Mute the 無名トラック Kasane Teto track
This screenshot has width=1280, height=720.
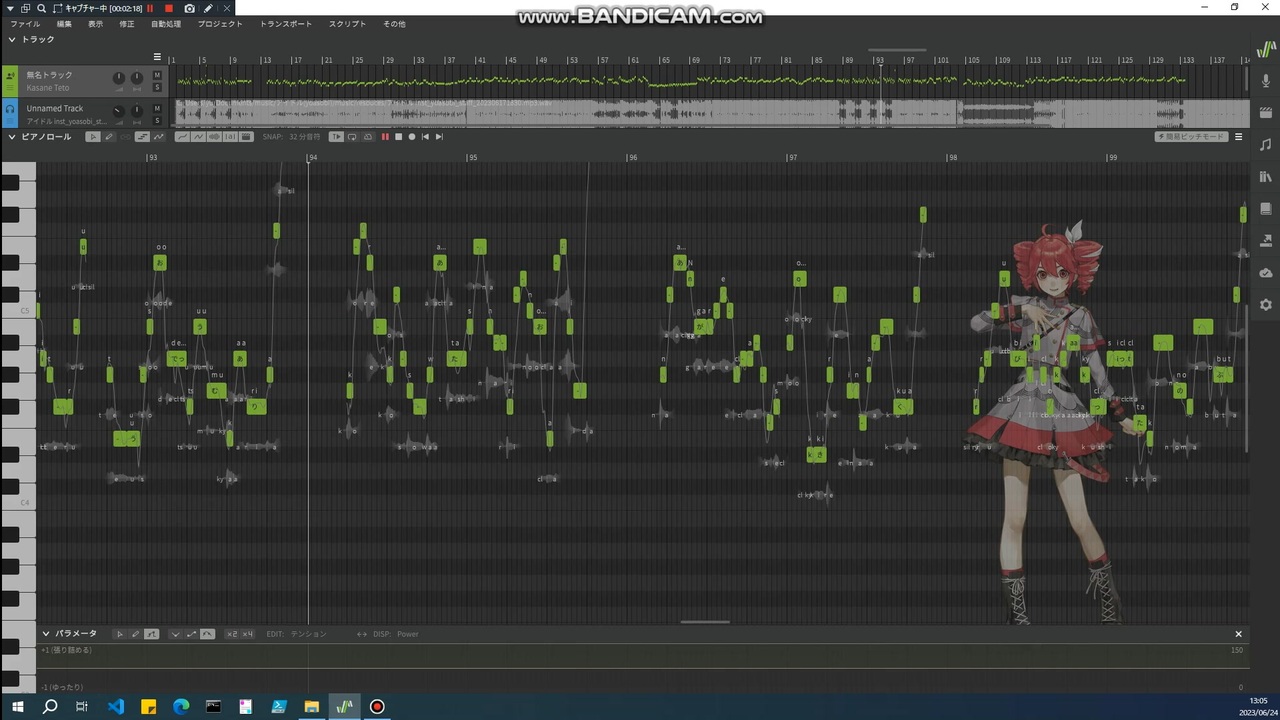pos(157,75)
